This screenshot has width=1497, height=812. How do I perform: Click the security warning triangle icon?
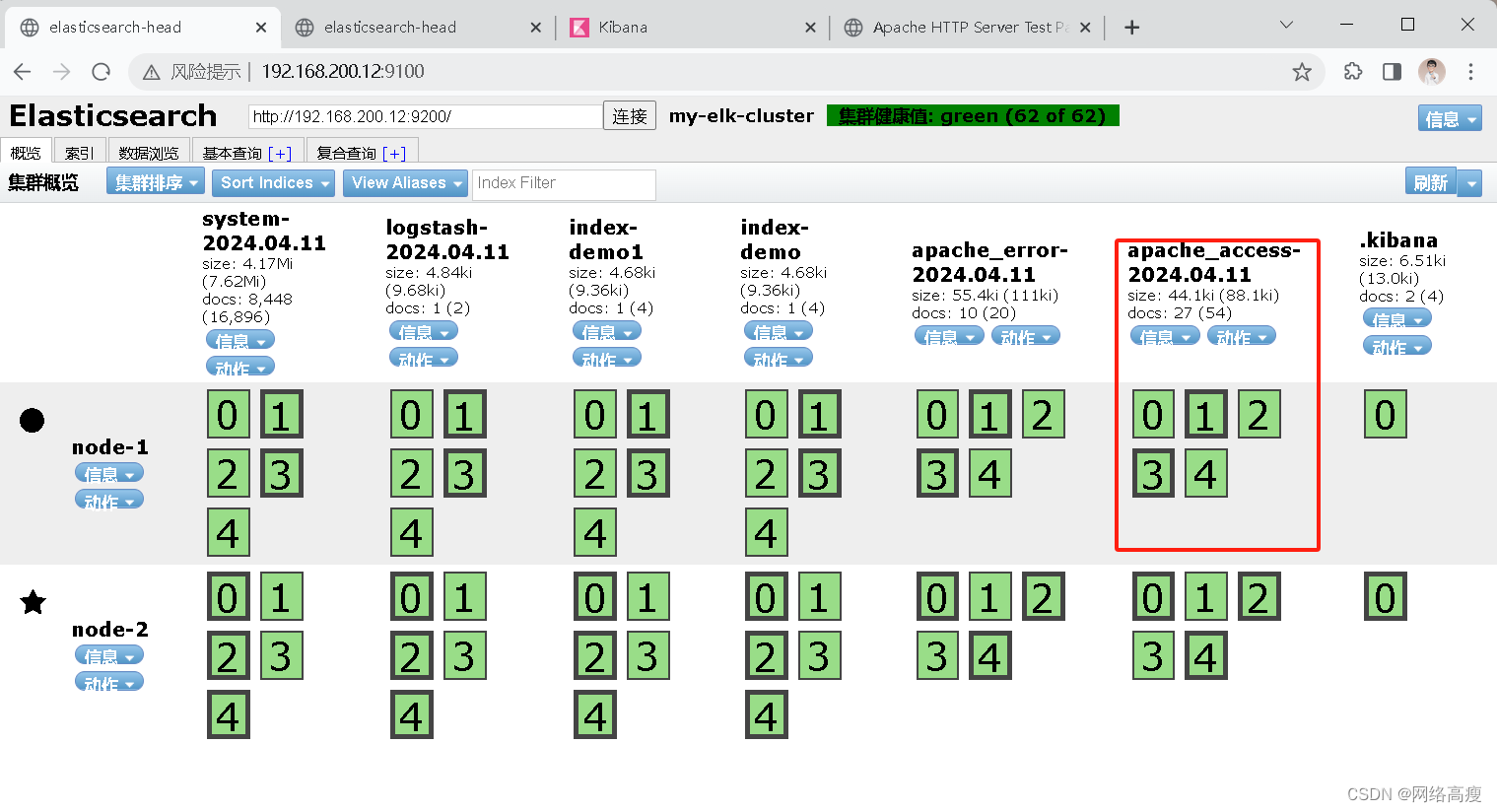point(151,72)
